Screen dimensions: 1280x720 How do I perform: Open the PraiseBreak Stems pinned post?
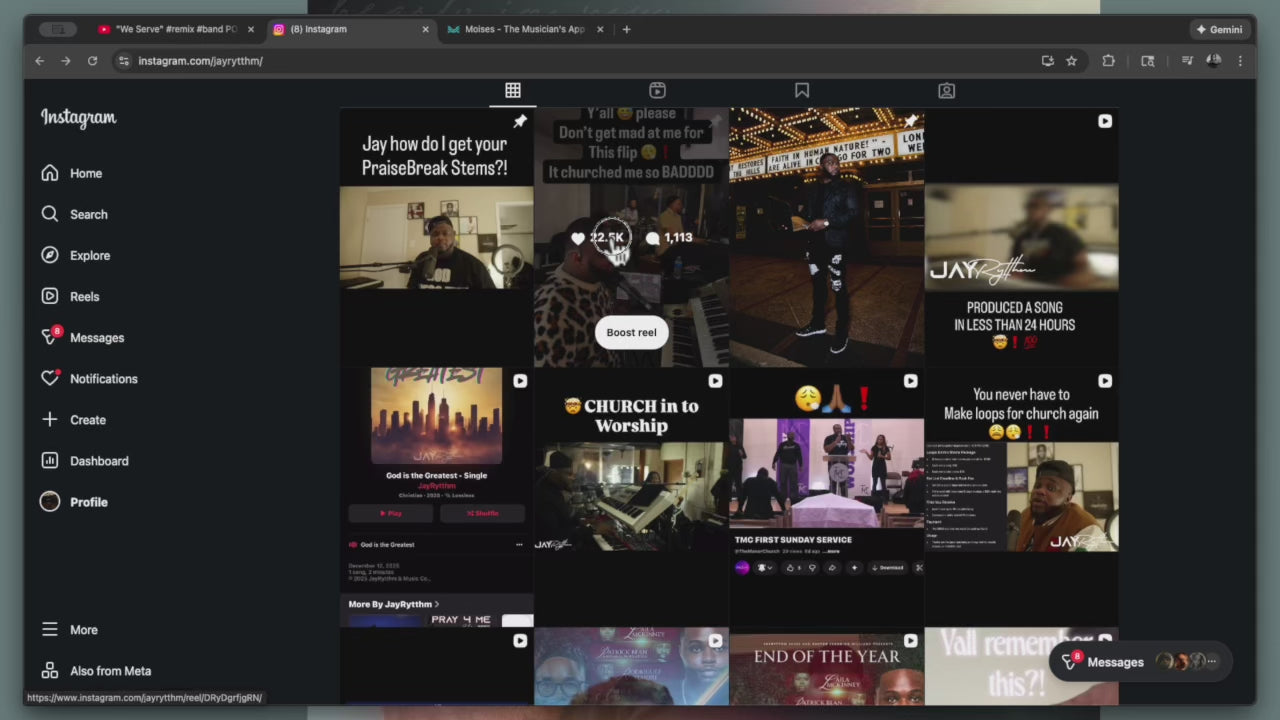436,237
